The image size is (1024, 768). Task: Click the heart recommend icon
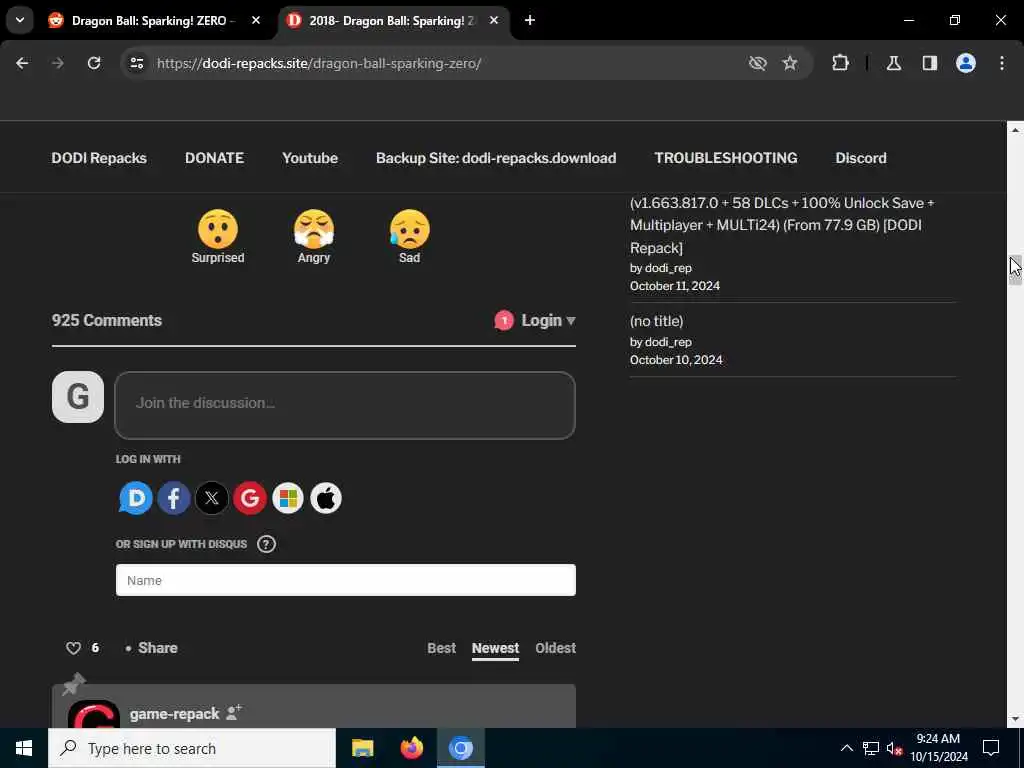pos(73,648)
